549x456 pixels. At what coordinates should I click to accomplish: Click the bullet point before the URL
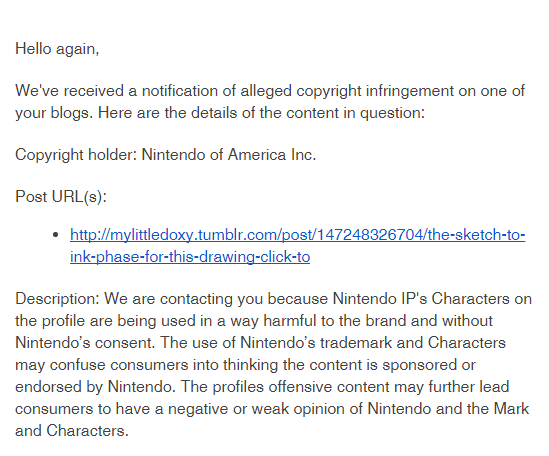point(55,235)
